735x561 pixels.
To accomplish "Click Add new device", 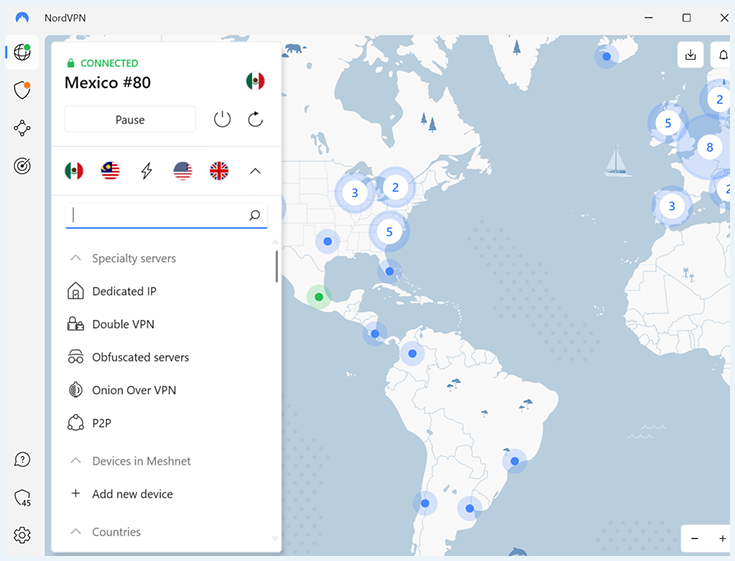I will pos(132,494).
